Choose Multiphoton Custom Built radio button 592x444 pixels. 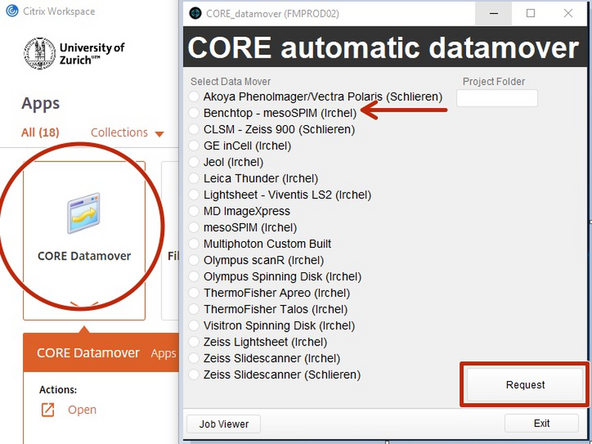(194, 244)
